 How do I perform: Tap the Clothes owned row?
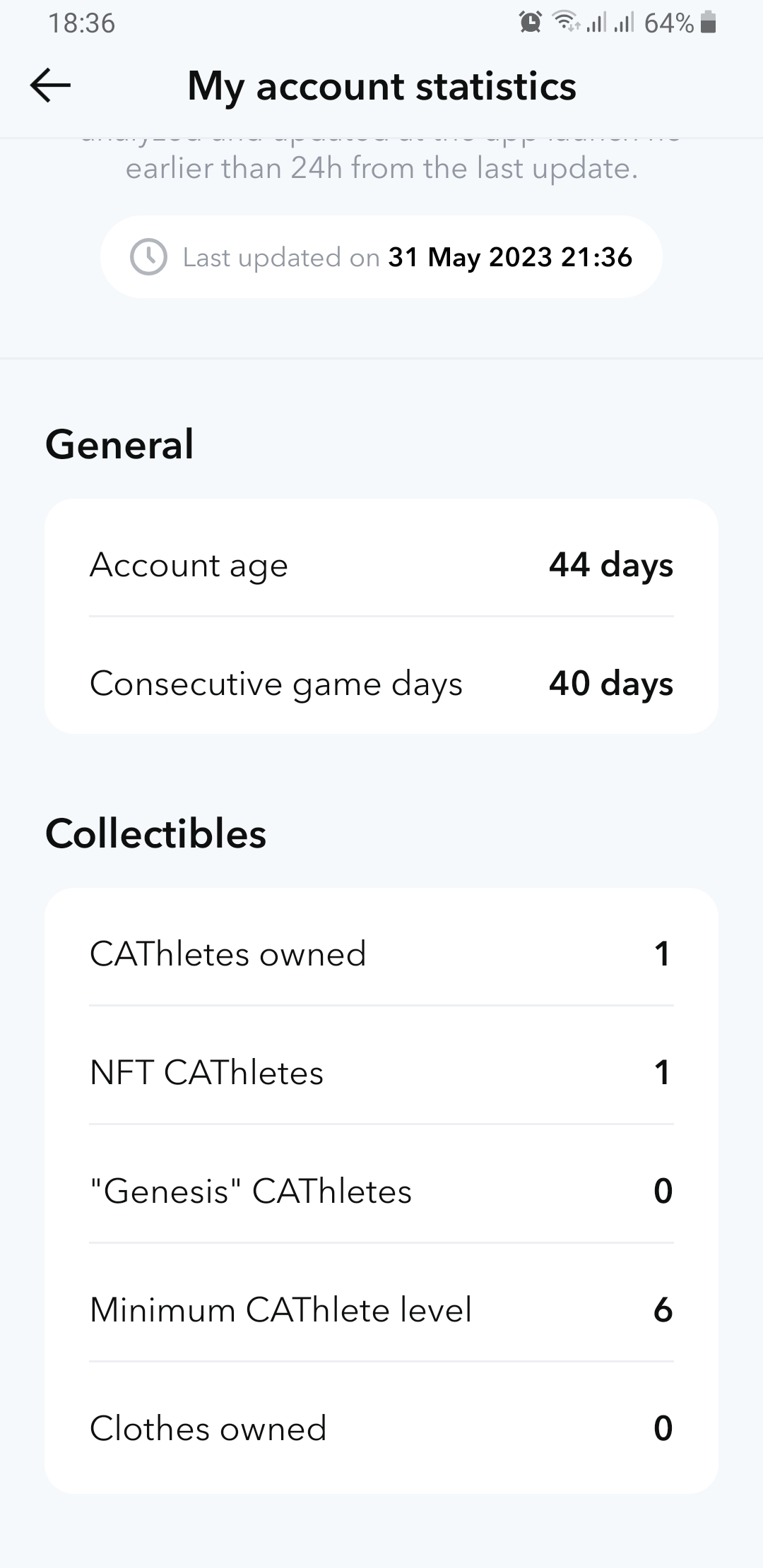point(381,1428)
